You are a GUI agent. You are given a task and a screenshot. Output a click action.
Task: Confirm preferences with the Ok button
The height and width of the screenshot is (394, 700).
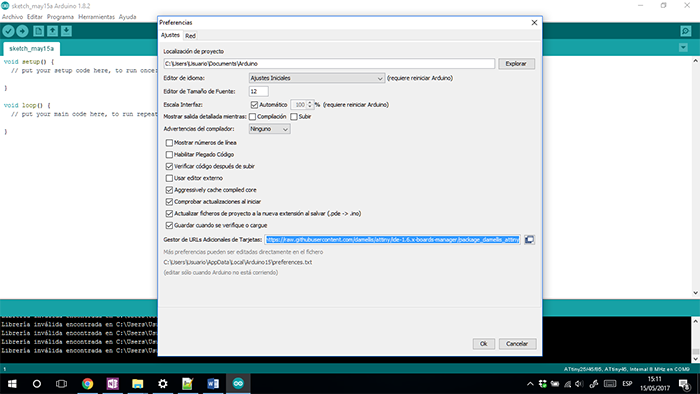click(x=483, y=344)
